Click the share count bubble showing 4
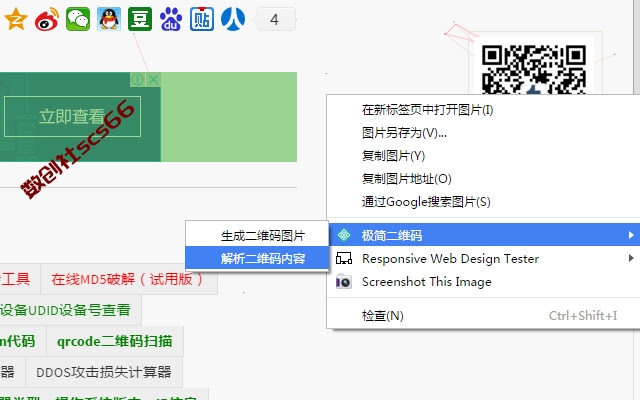This screenshot has height=400, width=640. 274,19
